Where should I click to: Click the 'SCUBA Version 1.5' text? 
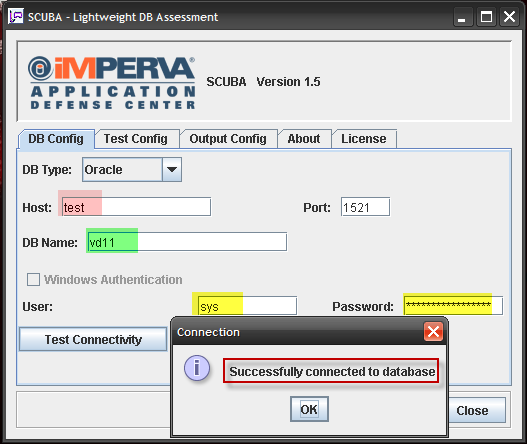(263, 82)
